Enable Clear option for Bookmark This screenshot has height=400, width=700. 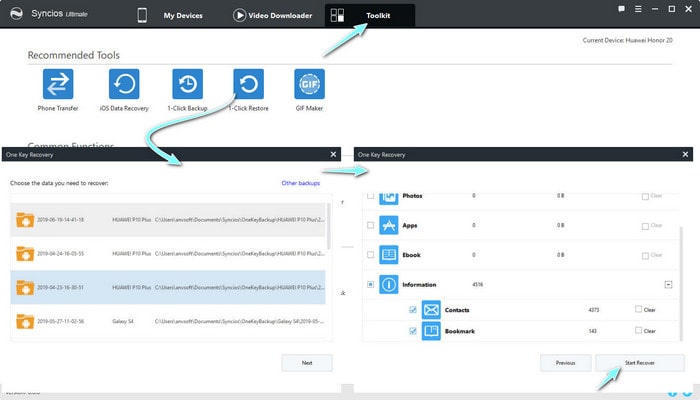click(639, 331)
